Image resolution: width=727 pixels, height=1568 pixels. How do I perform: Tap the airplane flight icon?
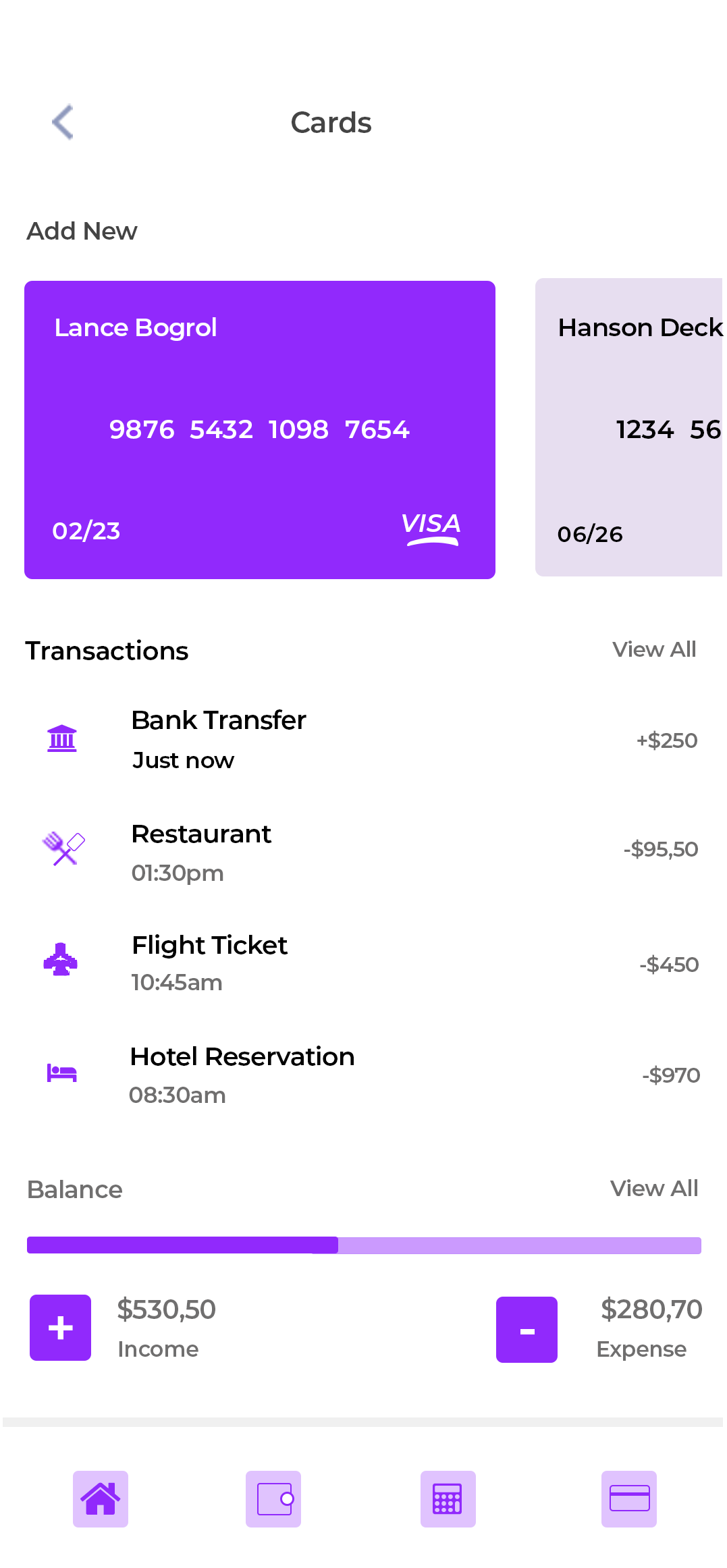pyautogui.click(x=61, y=959)
